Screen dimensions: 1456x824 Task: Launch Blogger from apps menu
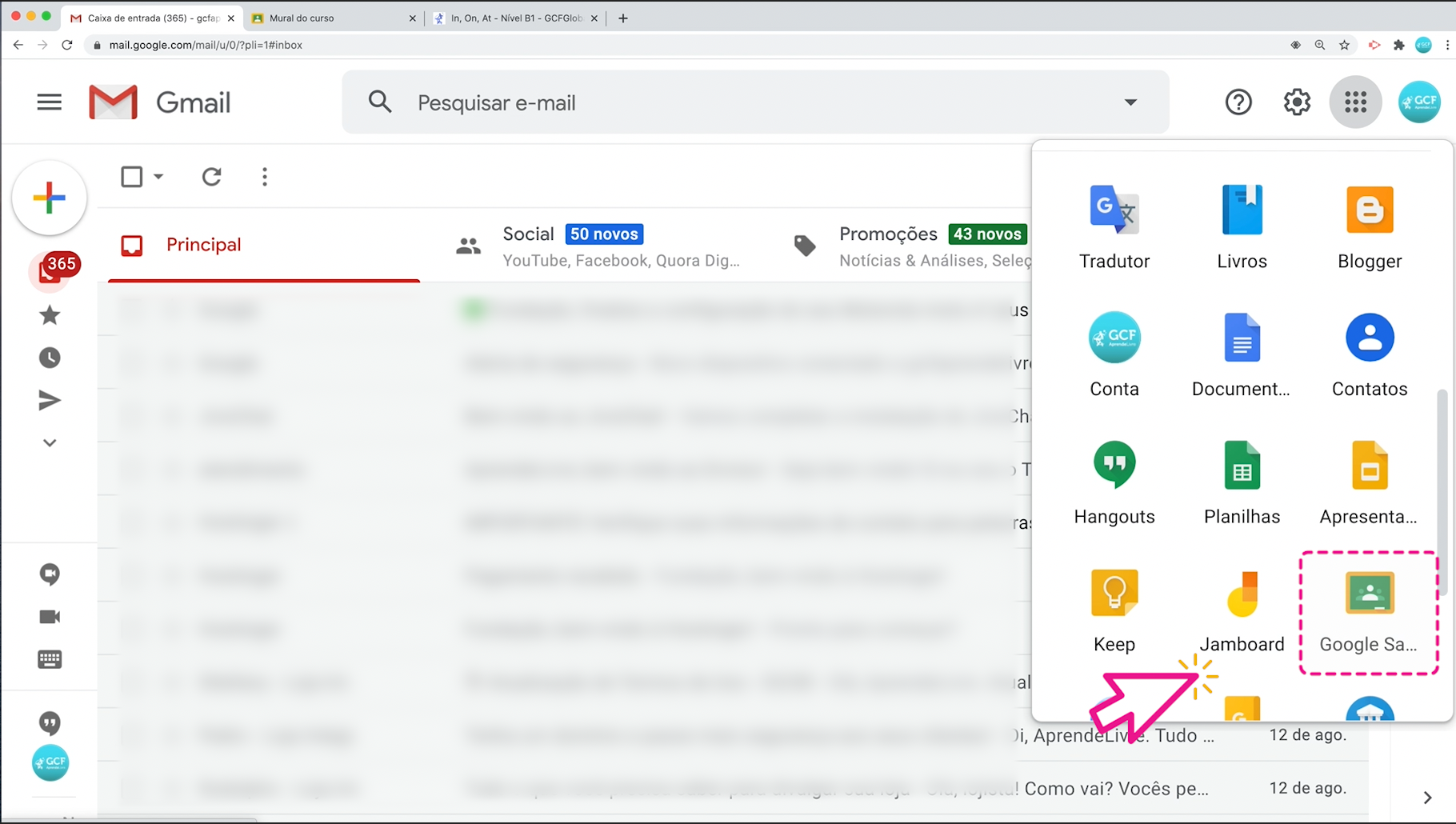[x=1370, y=228]
